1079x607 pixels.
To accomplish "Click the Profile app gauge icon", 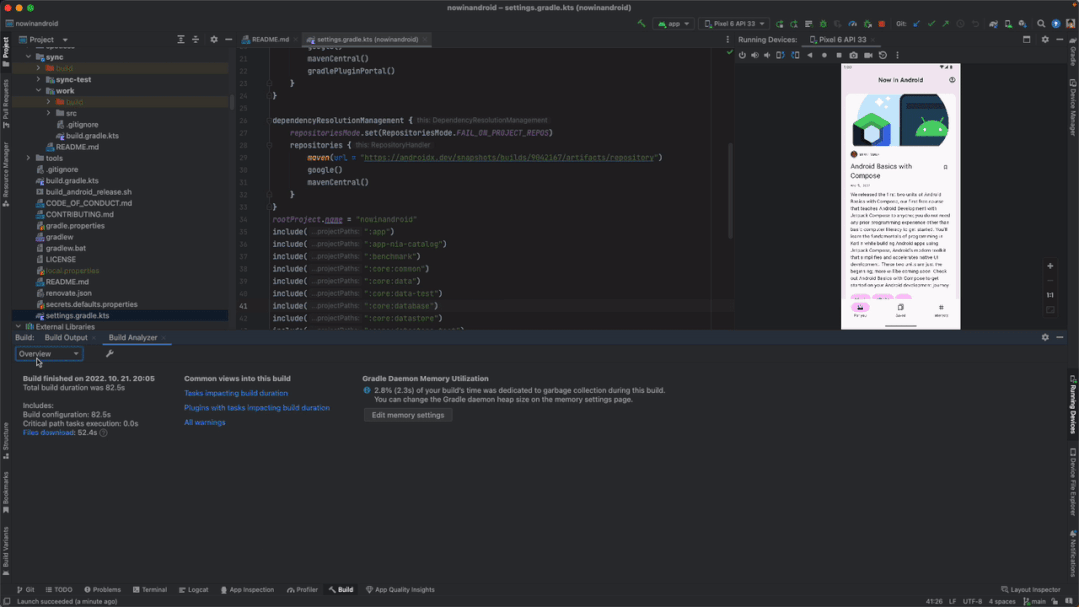I will [x=852, y=23].
